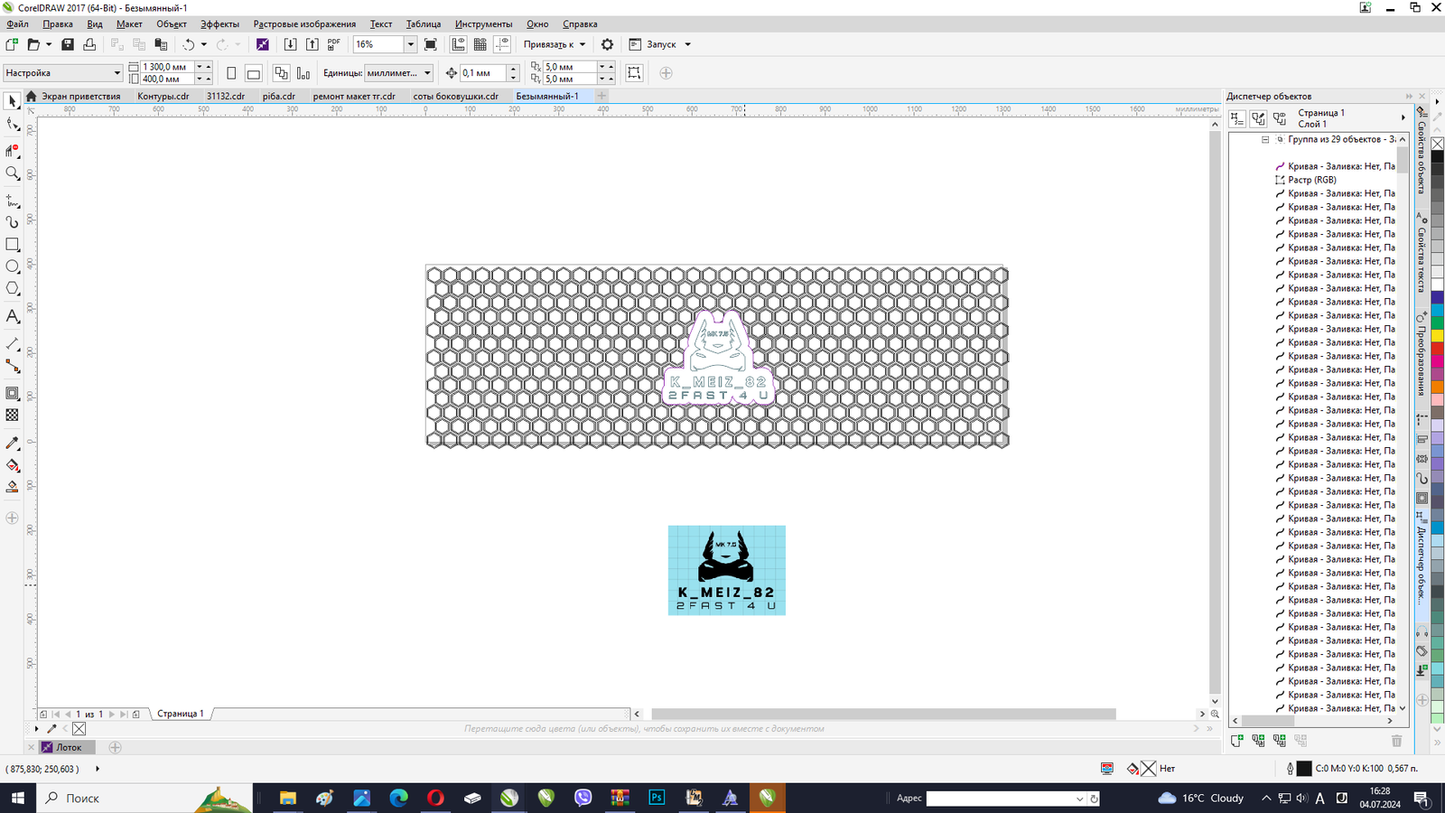The height and width of the screenshot is (813, 1445).
Task: Toggle landscape page orientation on property bar
Action: (x=253, y=72)
